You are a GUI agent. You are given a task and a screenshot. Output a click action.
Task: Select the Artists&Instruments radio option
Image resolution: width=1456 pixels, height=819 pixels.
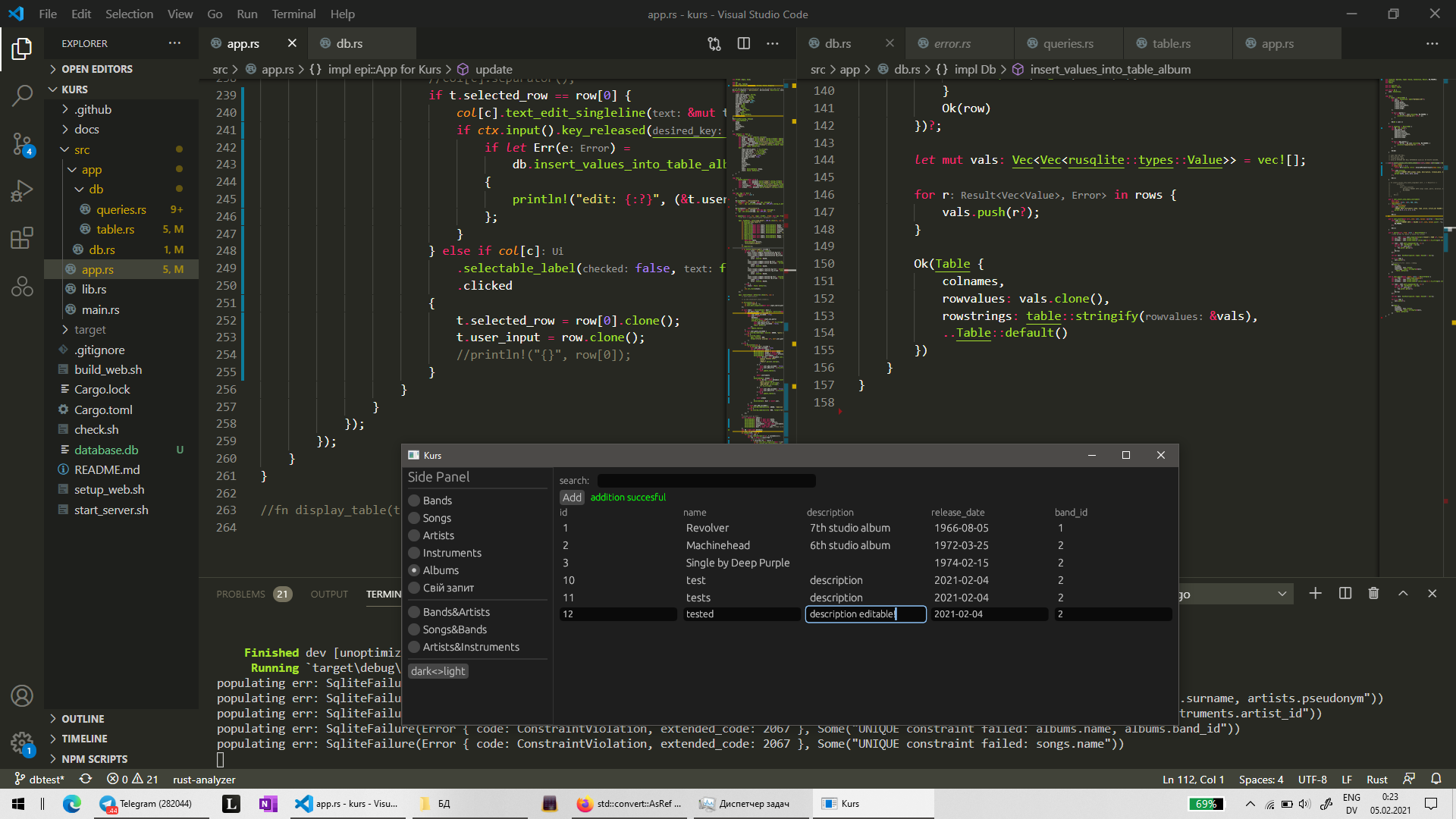[463, 647]
